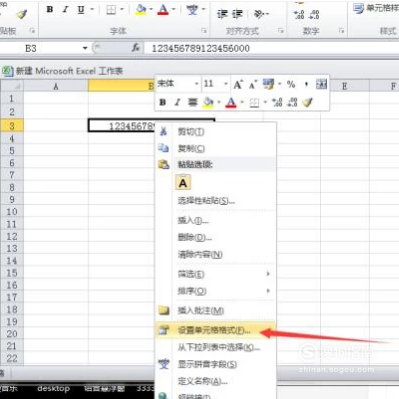This screenshot has width=399, height=399.
Task: Select column A header
Action: point(56,86)
